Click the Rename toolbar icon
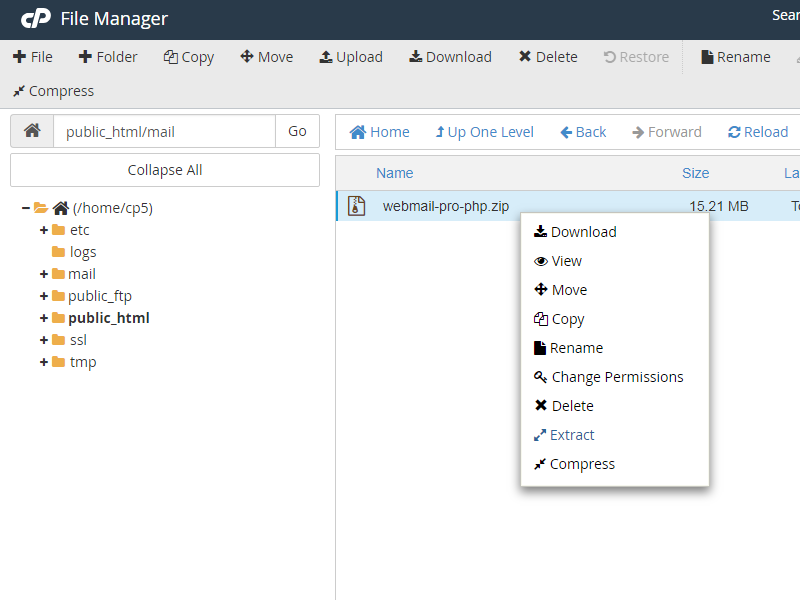The height and width of the screenshot is (600, 800). point(735,57)
